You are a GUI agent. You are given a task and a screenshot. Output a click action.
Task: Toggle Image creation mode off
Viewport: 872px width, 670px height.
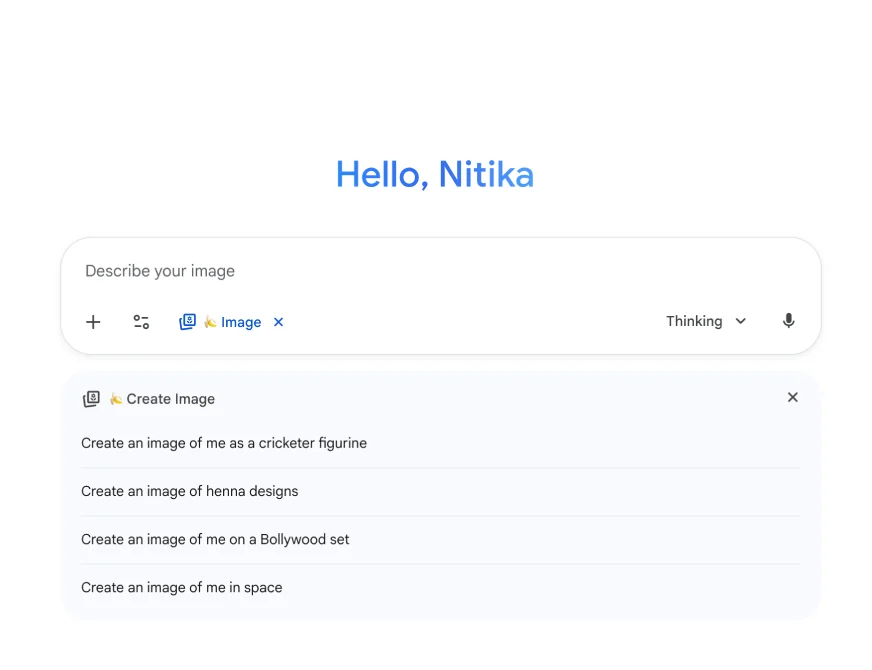click(278, 322)
